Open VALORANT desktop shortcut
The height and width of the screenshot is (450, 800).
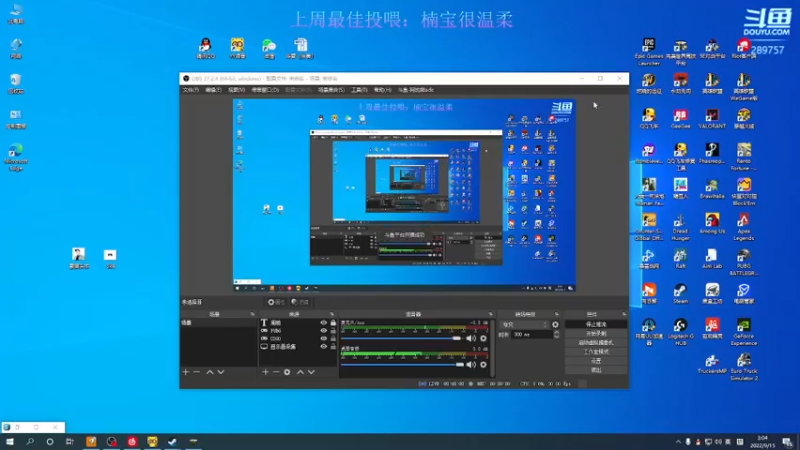click(x=712, y=119)
